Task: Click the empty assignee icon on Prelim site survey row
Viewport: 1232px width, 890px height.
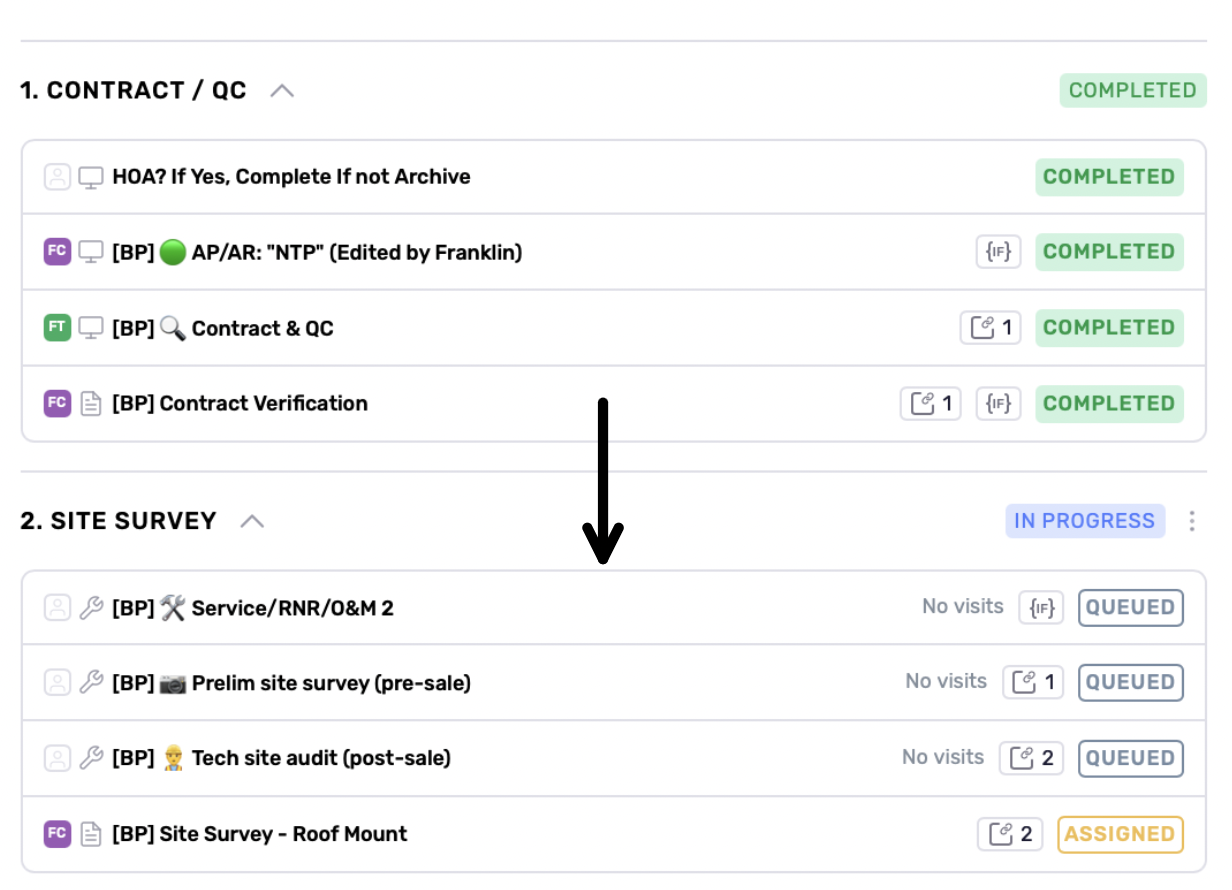Action: tap(58, 683)
